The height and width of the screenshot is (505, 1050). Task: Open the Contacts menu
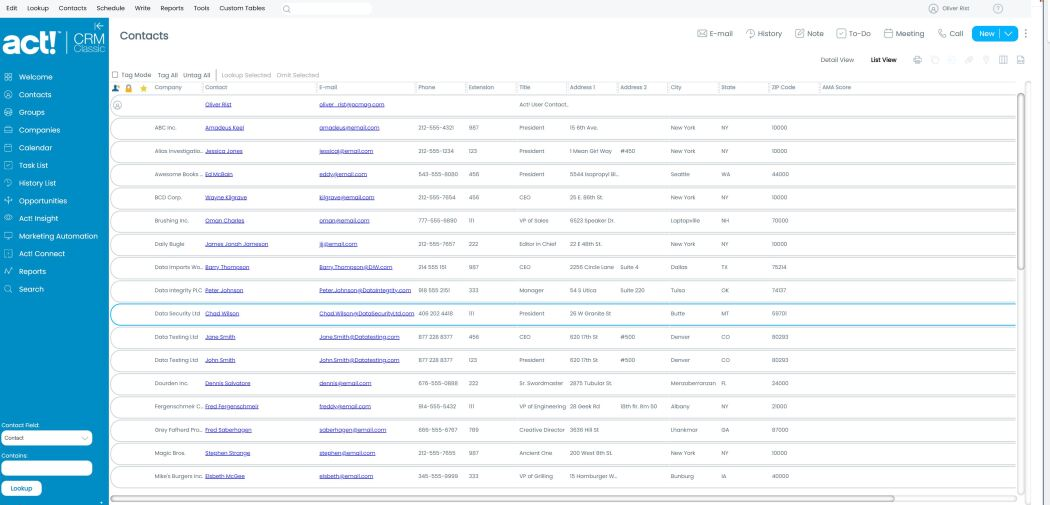[x=72, y=9]
